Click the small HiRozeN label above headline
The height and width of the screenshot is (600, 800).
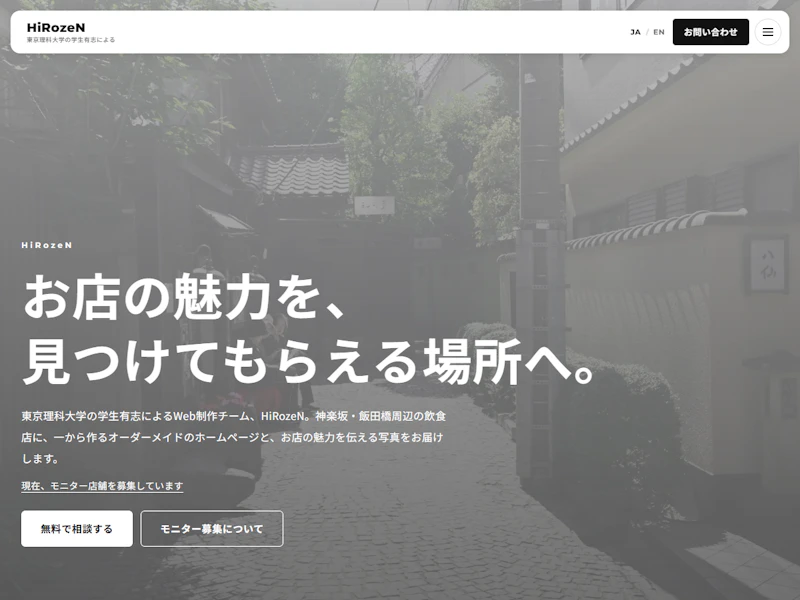tap(47, 245)
